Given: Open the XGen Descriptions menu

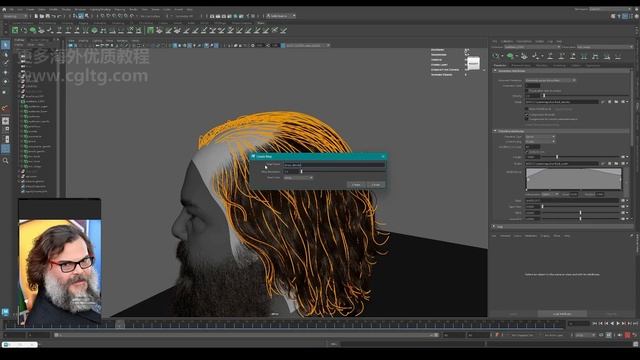Looking at the screenshot, I should (524, 41).
